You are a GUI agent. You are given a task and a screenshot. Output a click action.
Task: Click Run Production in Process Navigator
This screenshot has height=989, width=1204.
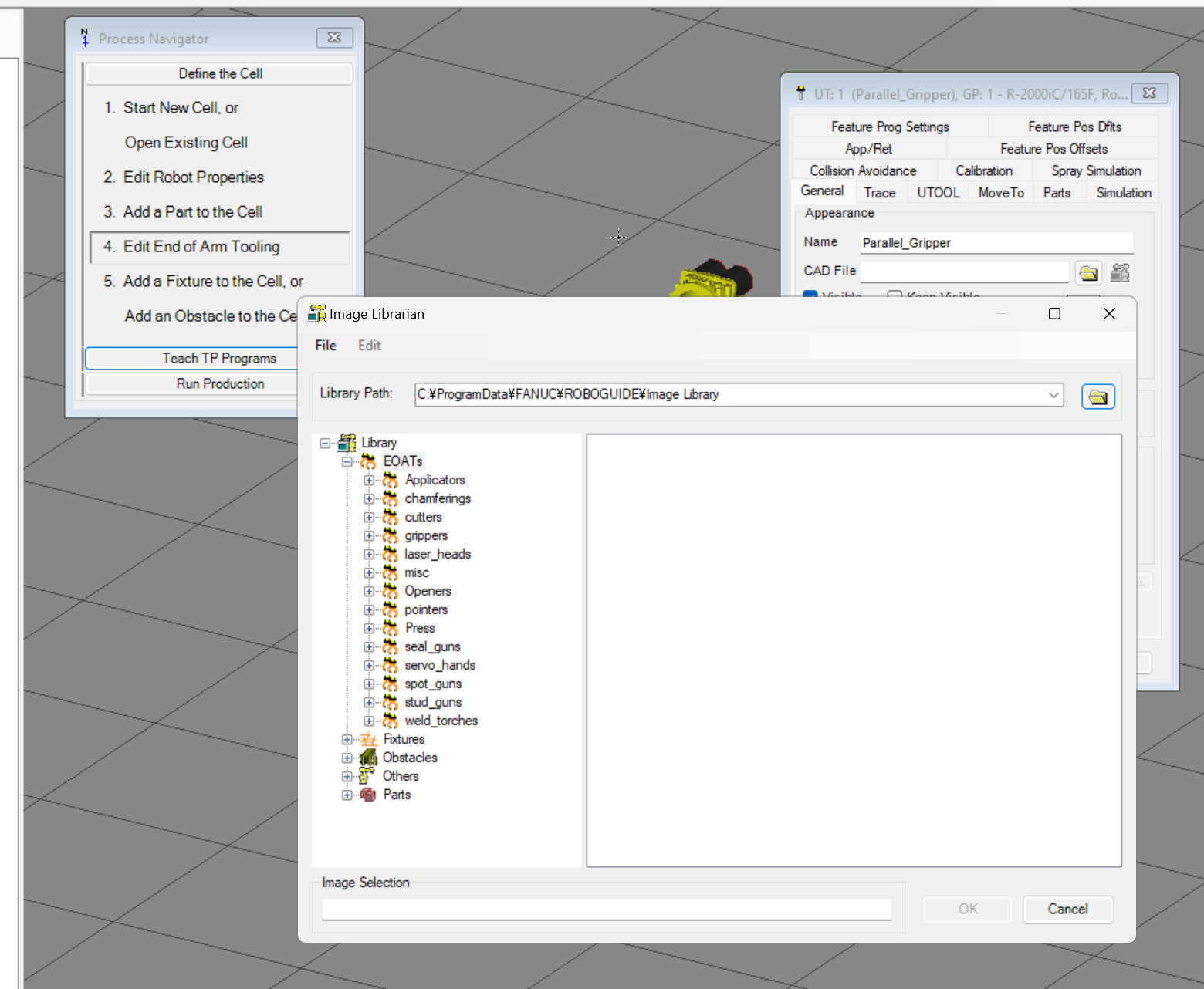(220, 383)
